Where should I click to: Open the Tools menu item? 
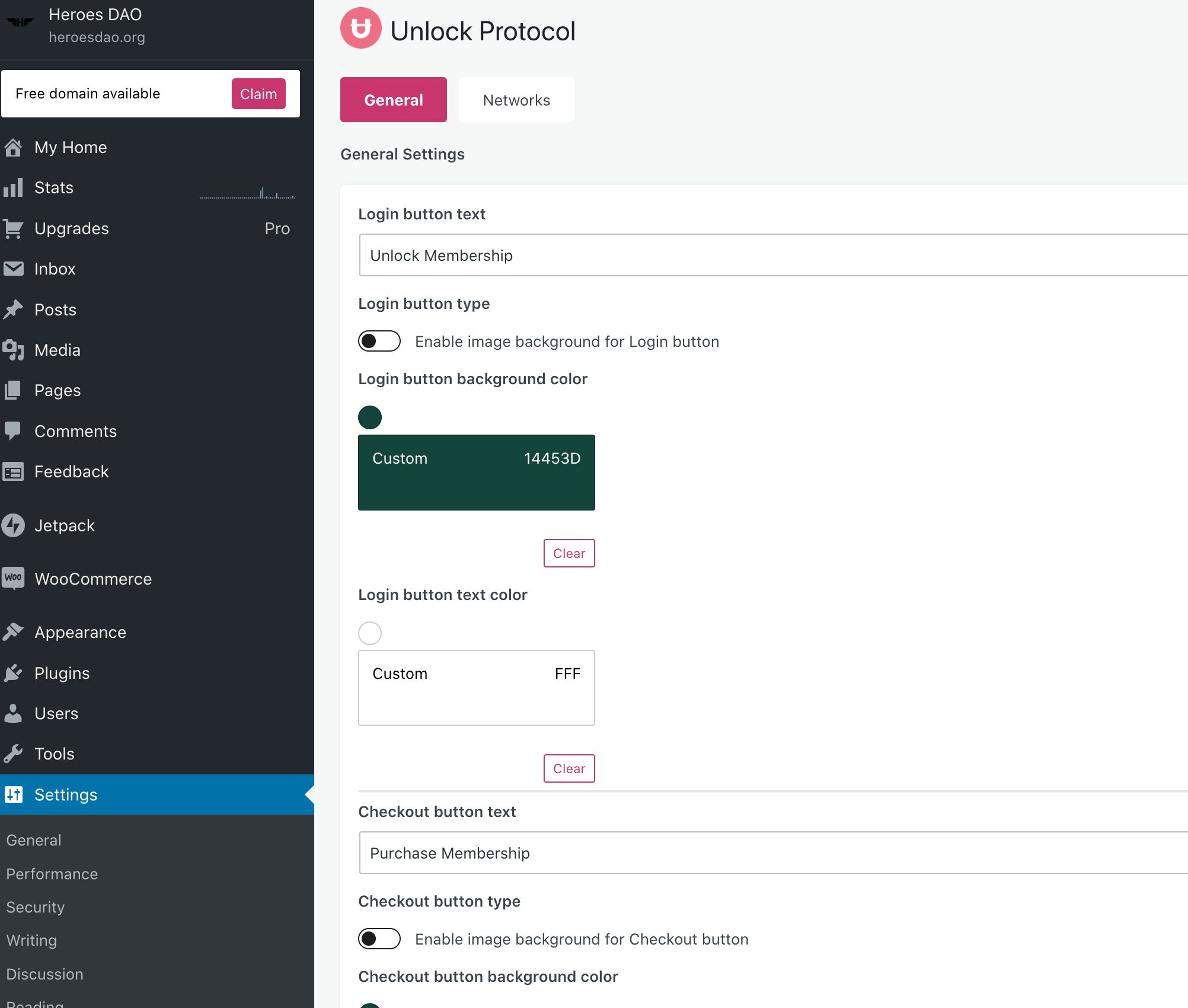[157, 754]
